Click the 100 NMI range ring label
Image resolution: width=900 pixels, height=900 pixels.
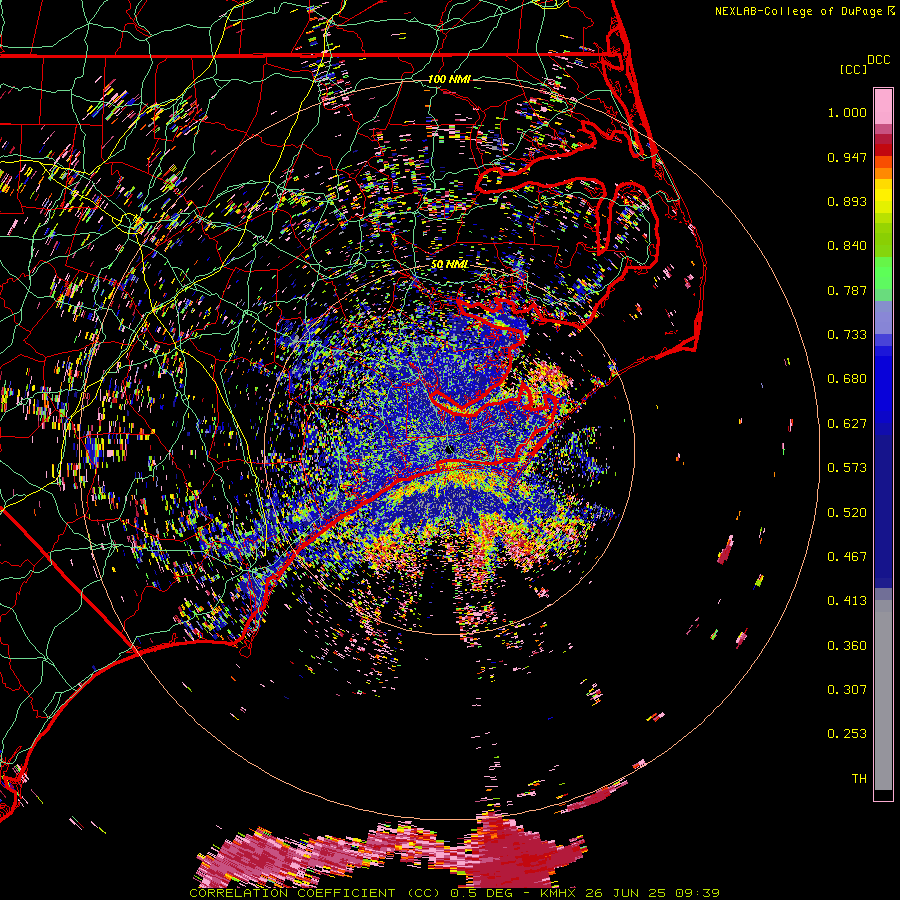(449, 79)
